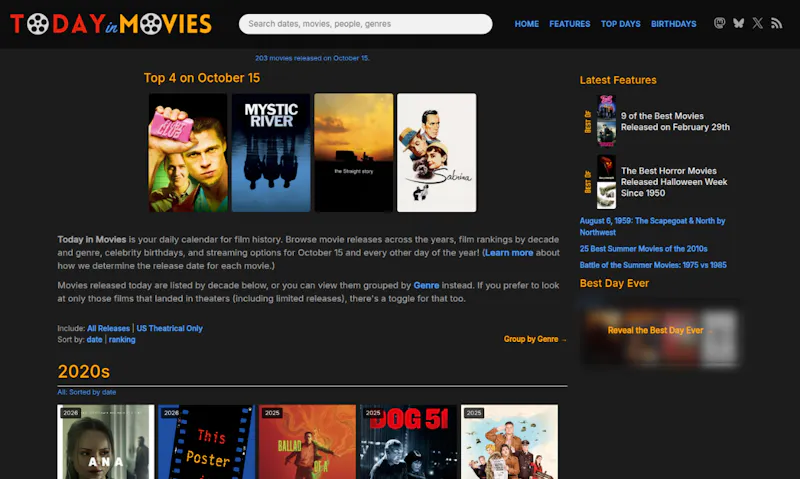Open the 2025 Dog 51 movie poster

pyautogui.click(x=408, y=442)
